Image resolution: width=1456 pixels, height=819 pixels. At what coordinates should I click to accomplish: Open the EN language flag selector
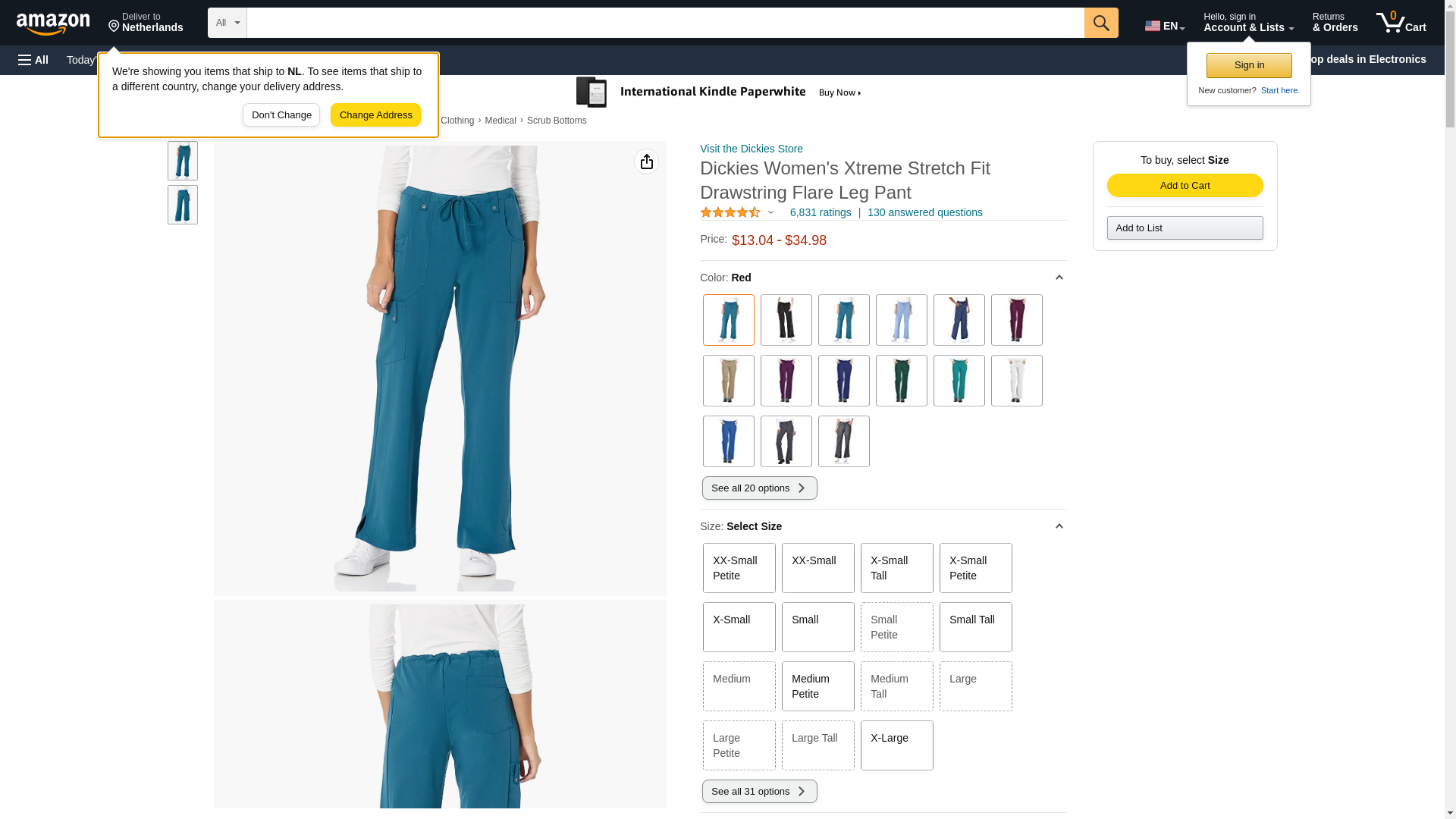[1165, 26]
